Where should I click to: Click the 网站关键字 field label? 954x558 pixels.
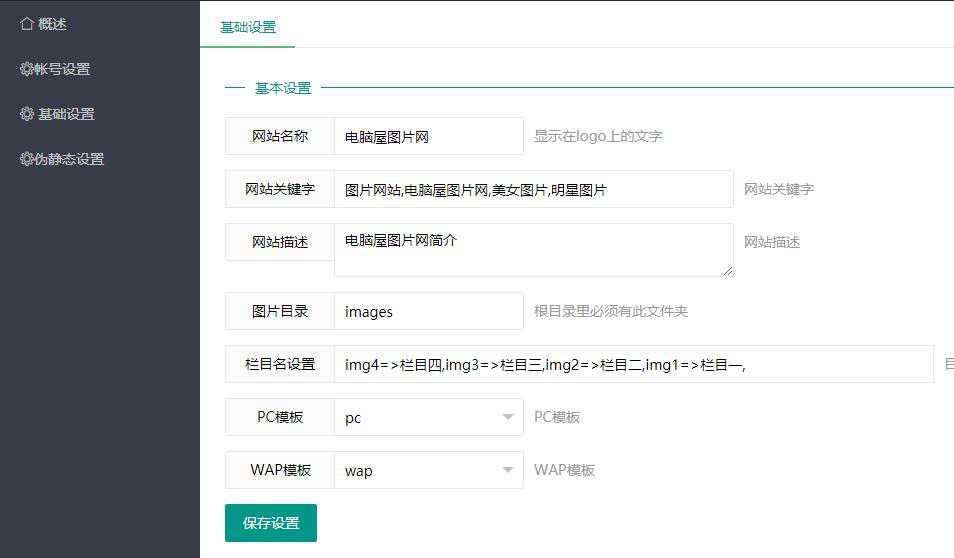pyautogui.click(x=280, y=189)
